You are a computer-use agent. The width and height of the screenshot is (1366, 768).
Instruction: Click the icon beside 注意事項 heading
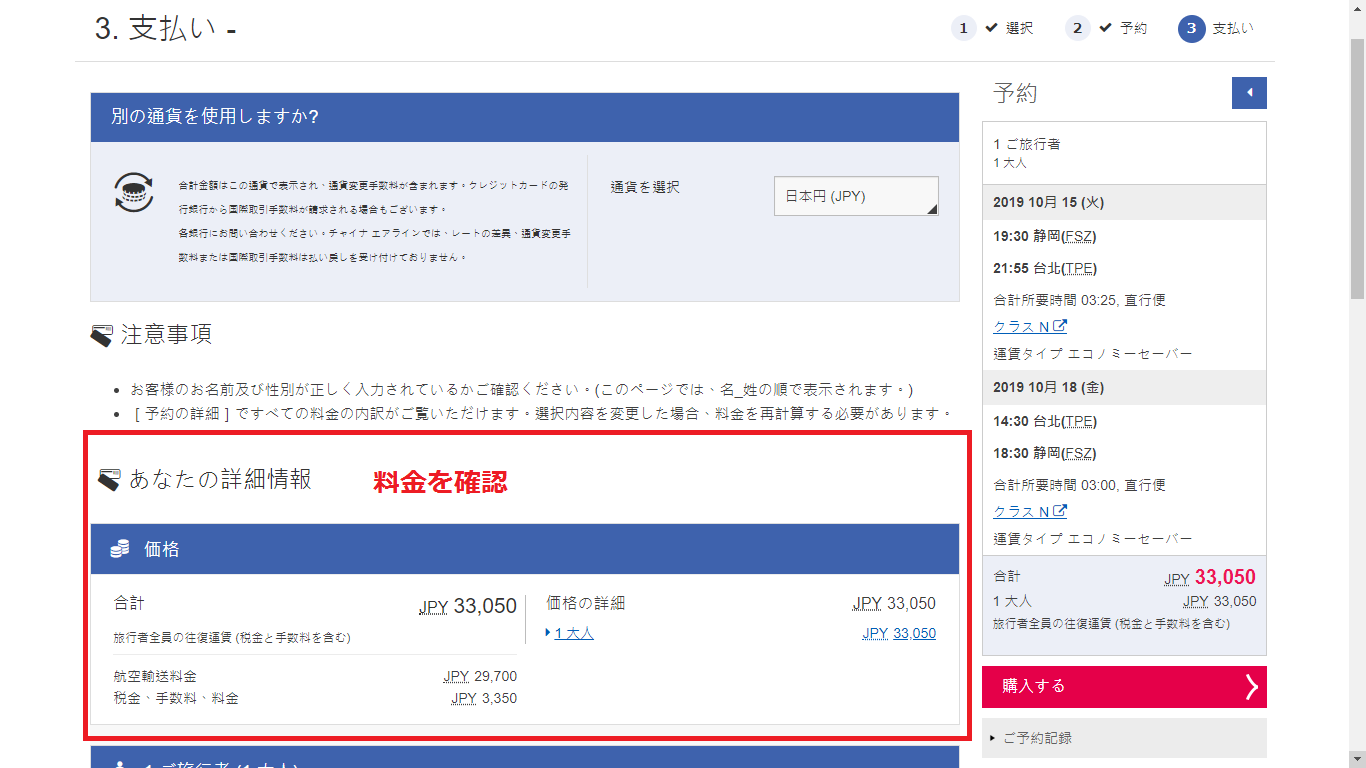(x=101, y=335)
